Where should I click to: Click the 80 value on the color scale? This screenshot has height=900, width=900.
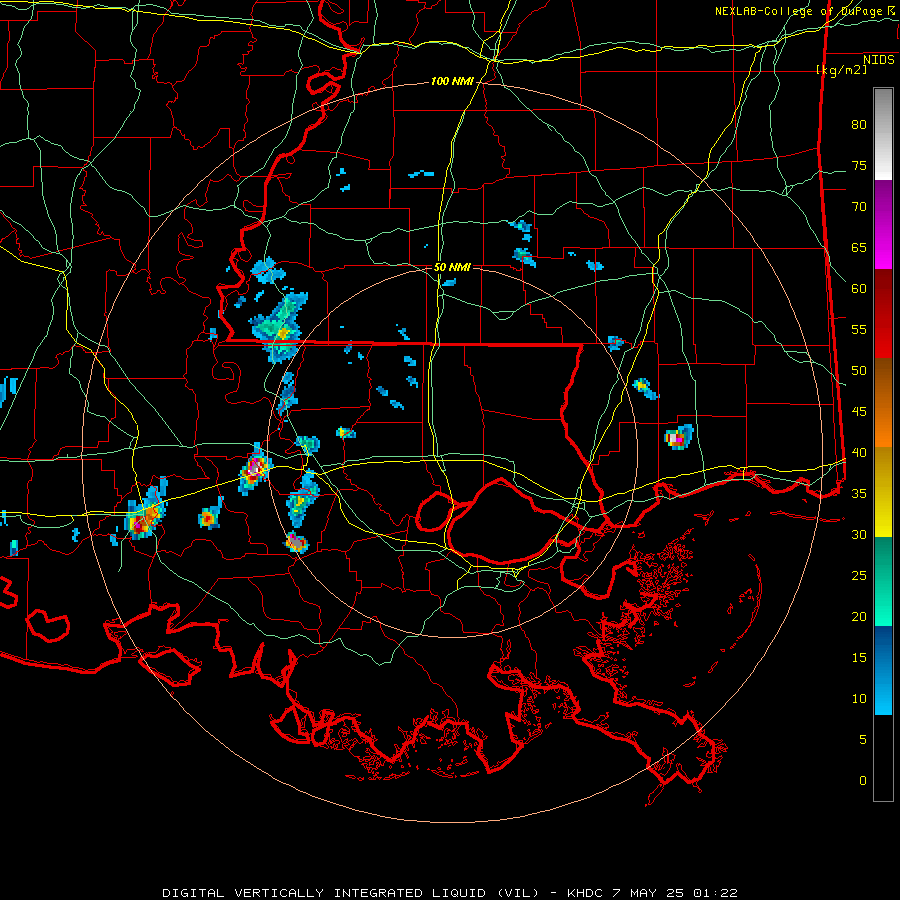coord(859,125)
